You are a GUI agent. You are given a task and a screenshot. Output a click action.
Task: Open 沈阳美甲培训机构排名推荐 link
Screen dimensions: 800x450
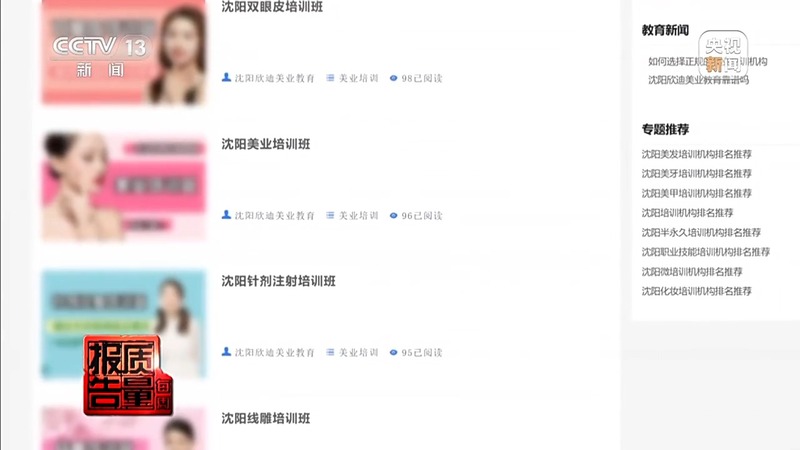(x=696, y=193)
